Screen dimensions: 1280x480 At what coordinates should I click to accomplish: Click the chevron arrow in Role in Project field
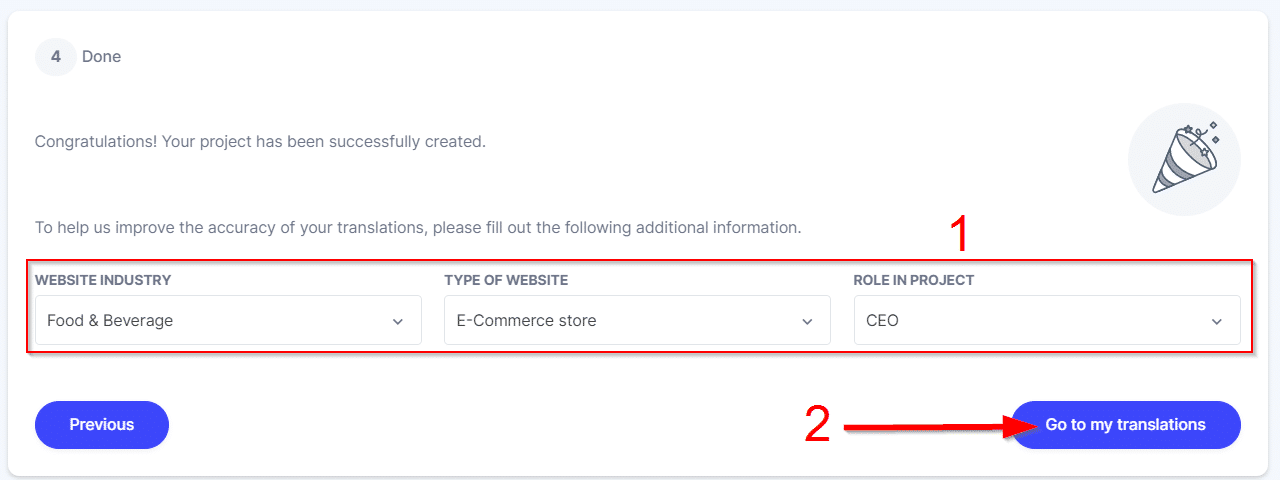point(1217,321)
